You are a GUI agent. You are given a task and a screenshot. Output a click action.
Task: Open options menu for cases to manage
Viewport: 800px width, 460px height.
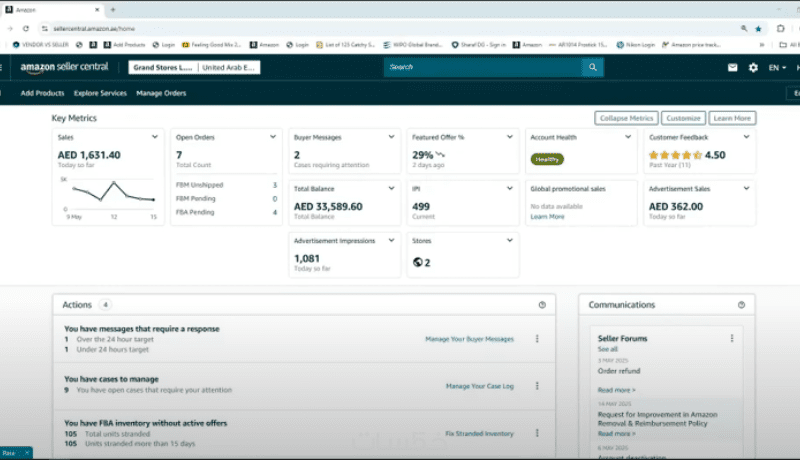pyautogui.click(x=537, y=386)
